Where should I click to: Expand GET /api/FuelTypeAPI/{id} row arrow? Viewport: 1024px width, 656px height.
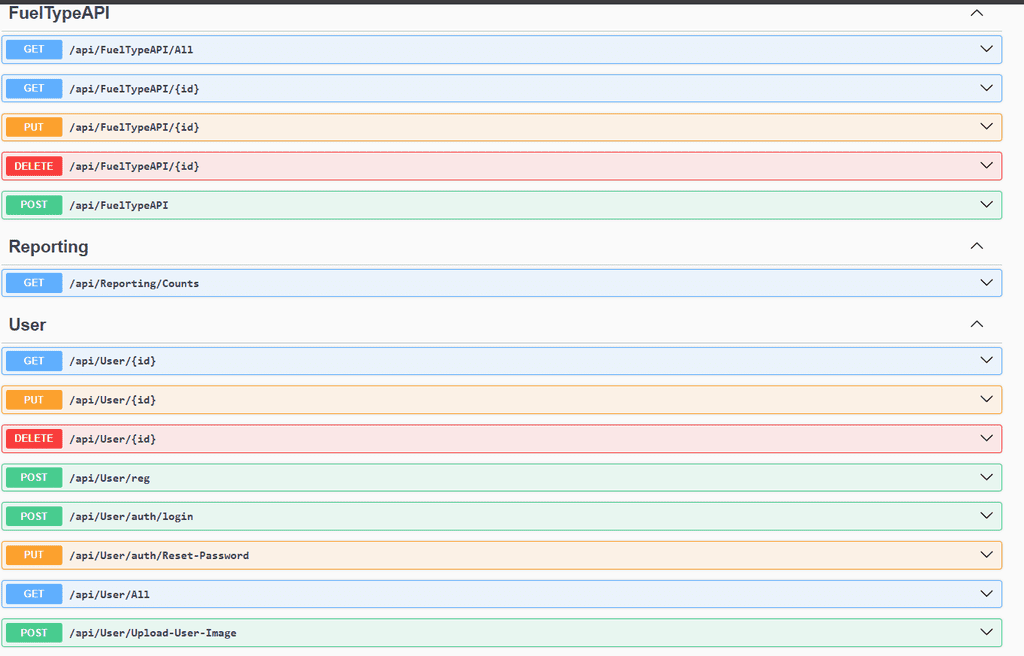tap(986, 88)
